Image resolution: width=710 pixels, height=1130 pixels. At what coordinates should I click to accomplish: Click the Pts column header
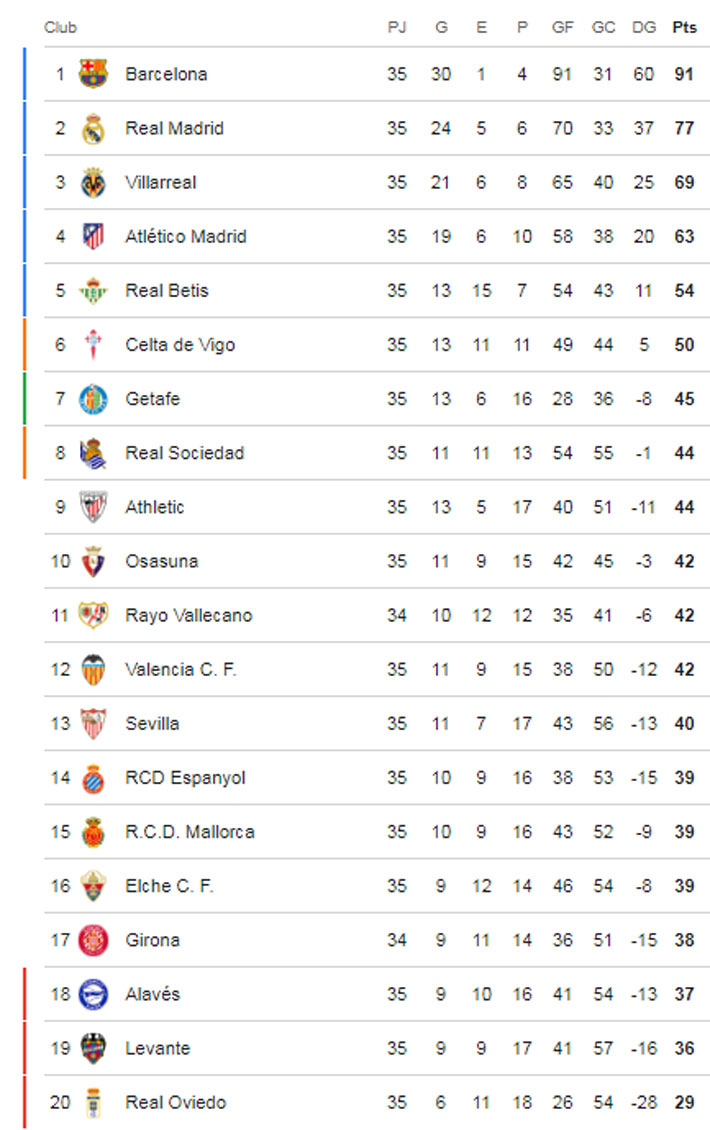click(x=684, y=27)
